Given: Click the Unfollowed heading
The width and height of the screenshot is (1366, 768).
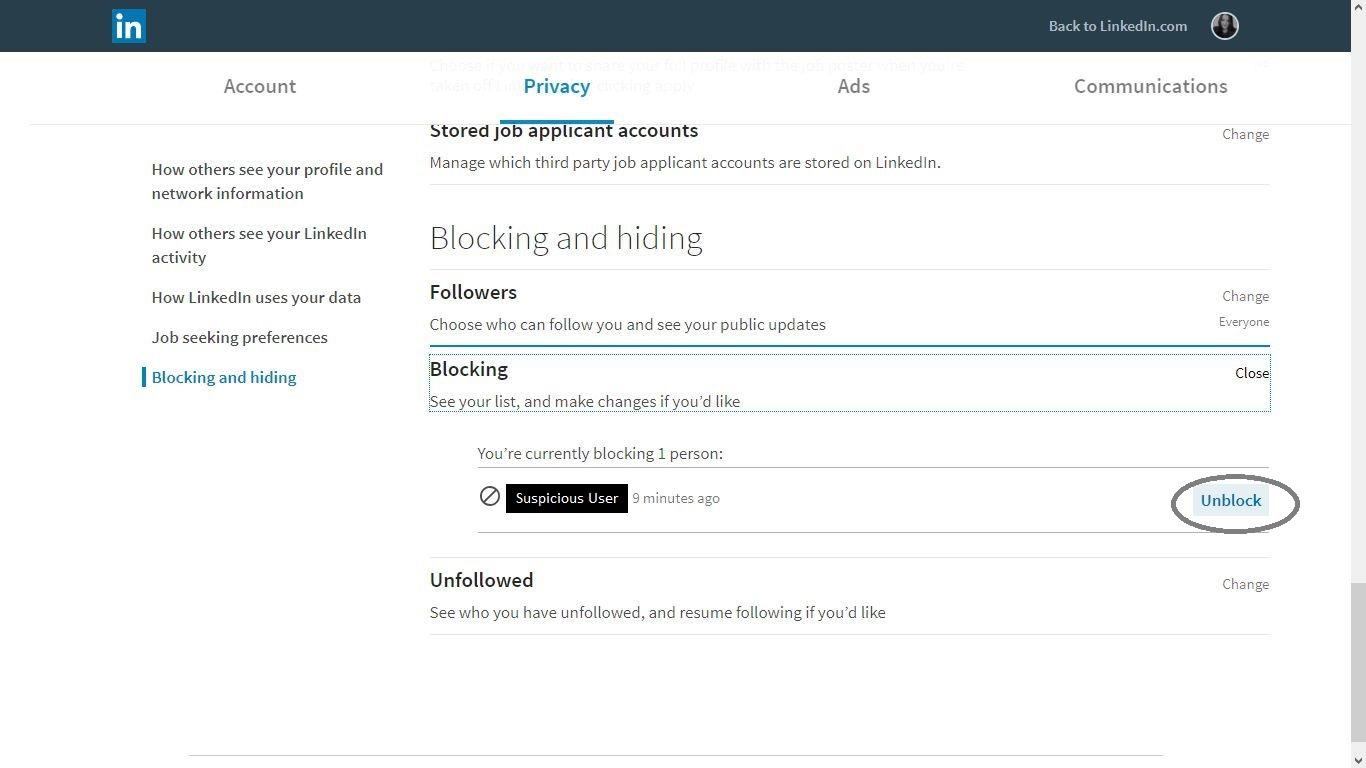Looking at the screenshot, I should [482, 580].
